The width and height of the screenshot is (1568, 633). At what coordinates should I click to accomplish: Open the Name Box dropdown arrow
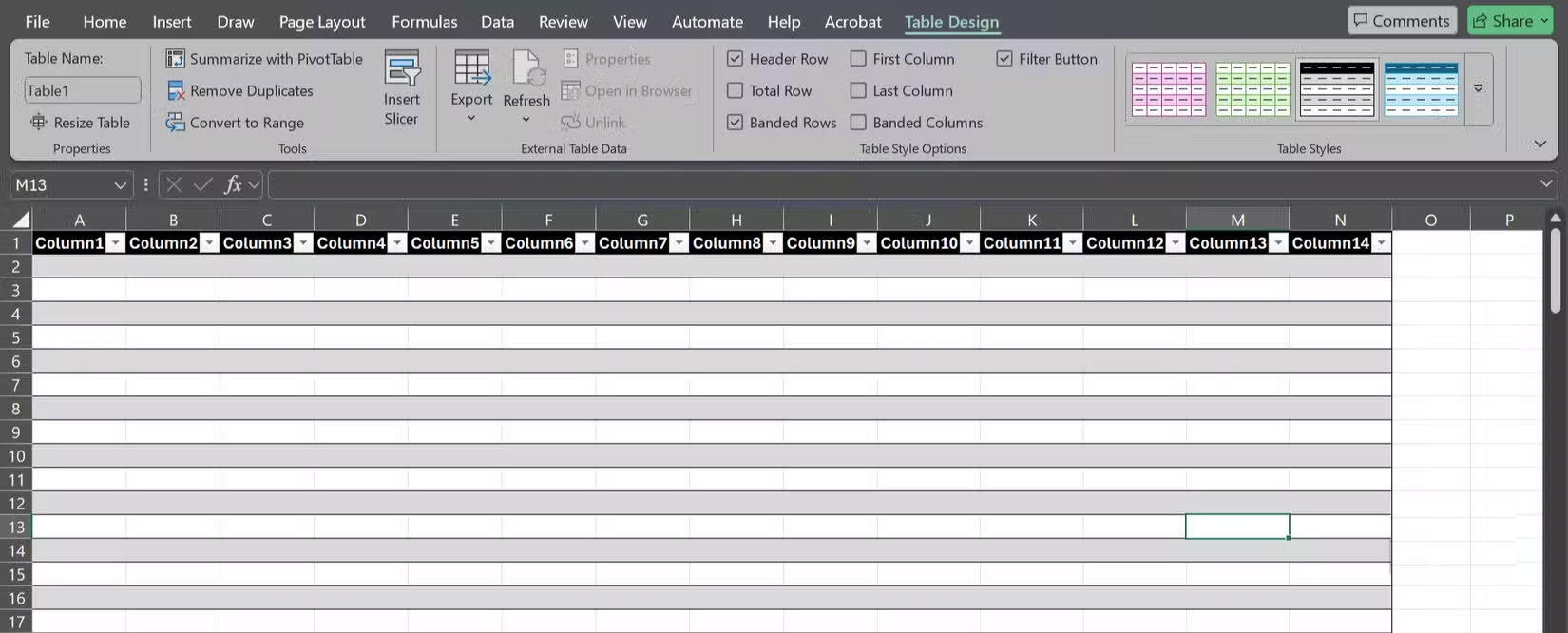(120, 185)
